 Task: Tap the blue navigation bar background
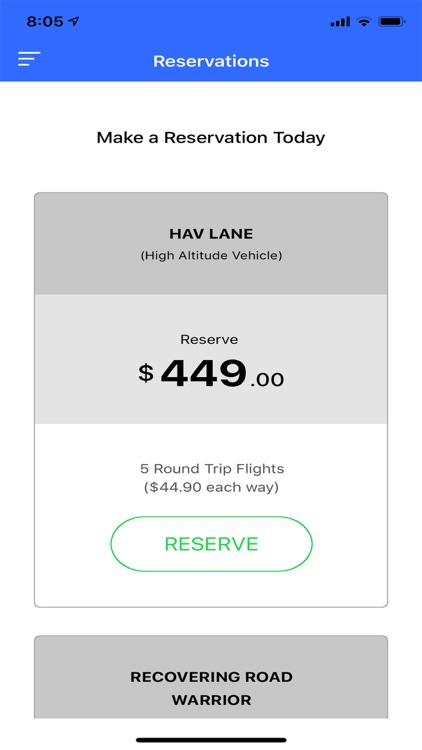(335, 60)
